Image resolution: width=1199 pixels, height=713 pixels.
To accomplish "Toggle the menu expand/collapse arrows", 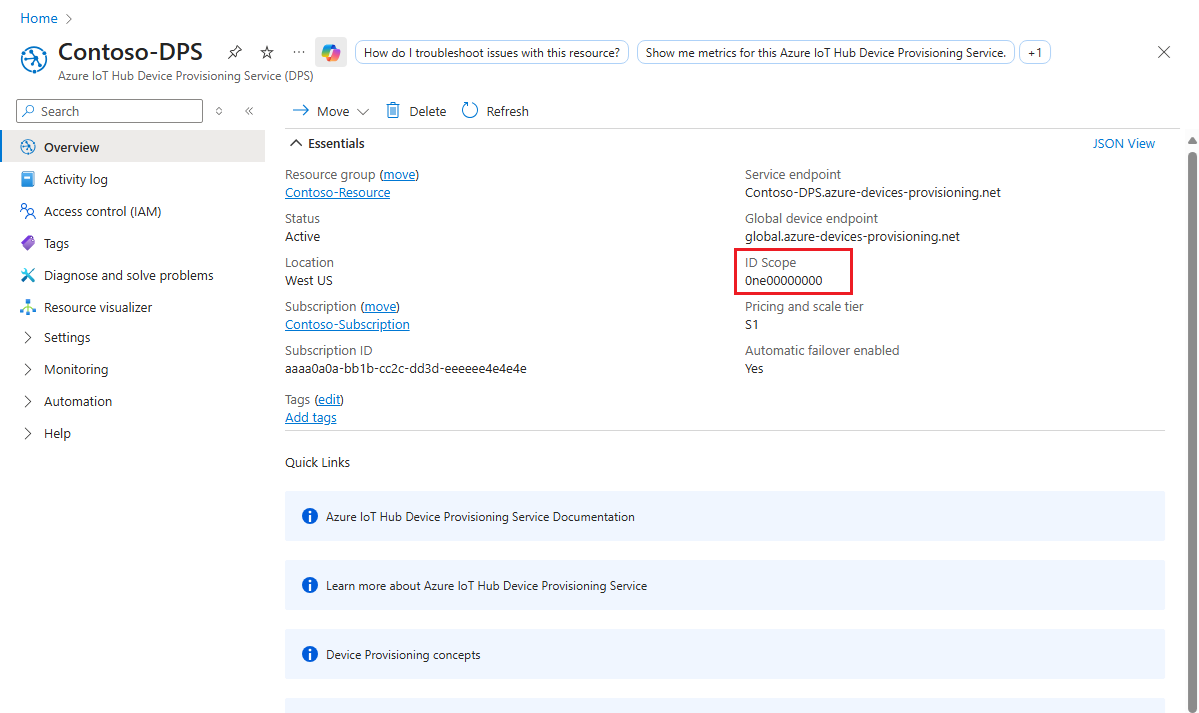I will point(219,111).
